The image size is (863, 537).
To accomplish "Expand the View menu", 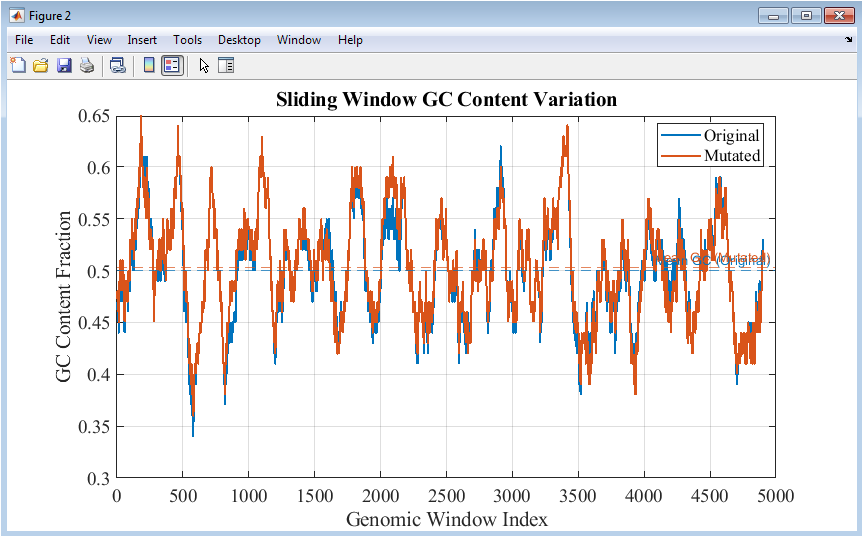I will click(x=99, y=40).
